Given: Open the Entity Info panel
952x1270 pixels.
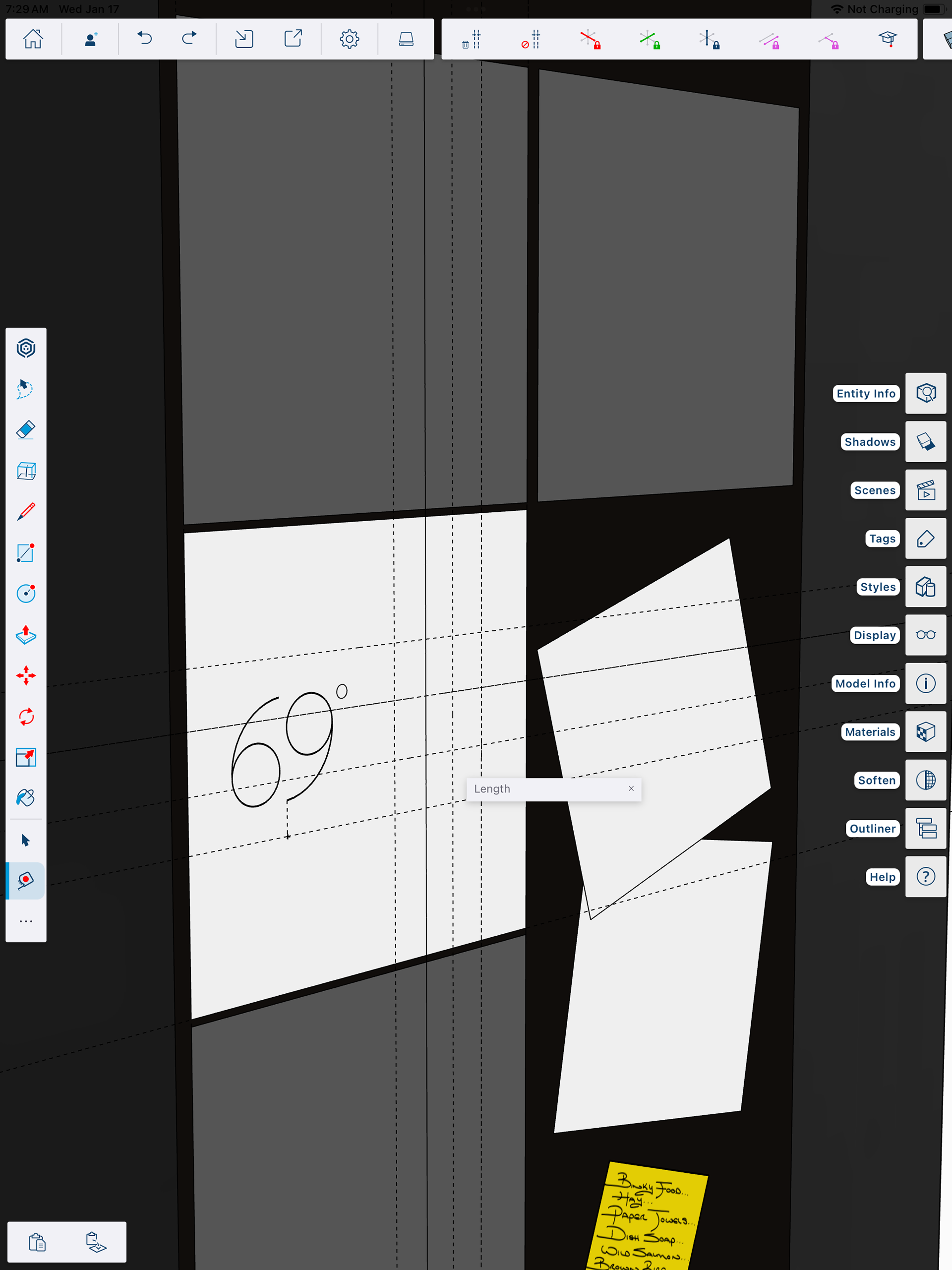Looking at the screenshot, I should (x=926, y=393).
